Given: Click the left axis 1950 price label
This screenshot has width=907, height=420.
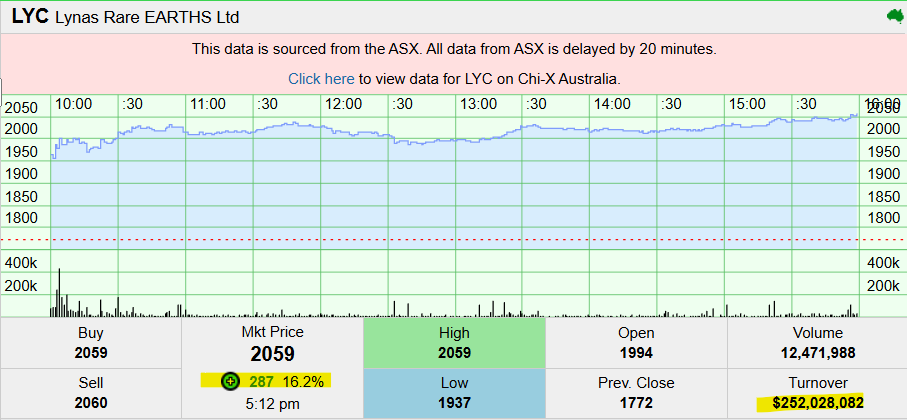Looking at the screenshot, I should point(21,152).
